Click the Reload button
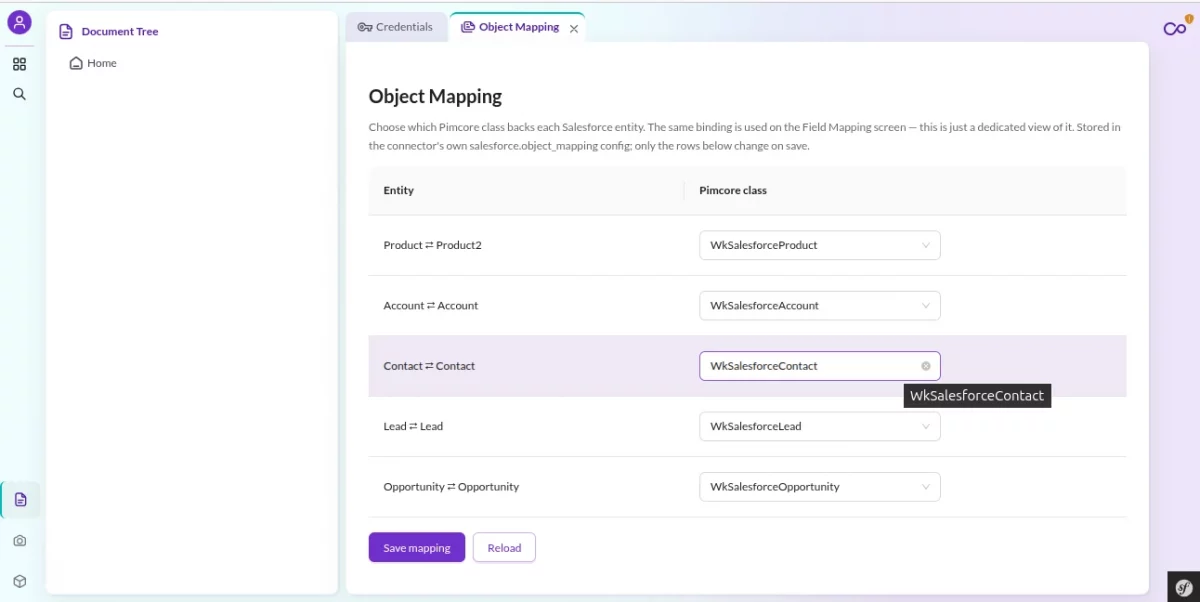The image size is (1200, 602). click(x=504, y=548)
